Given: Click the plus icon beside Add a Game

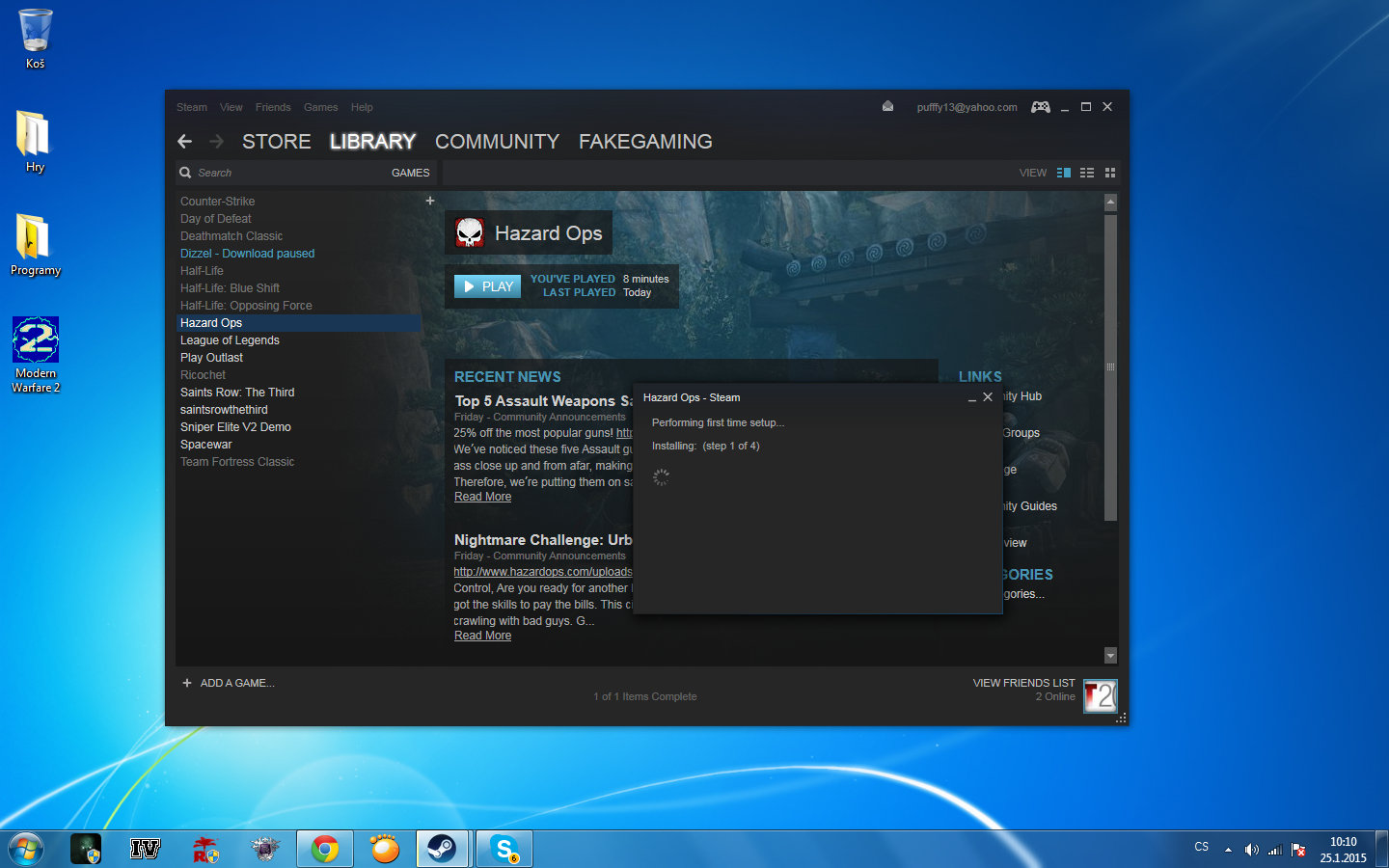Looking at the screenshot, I should coord(187,683).
